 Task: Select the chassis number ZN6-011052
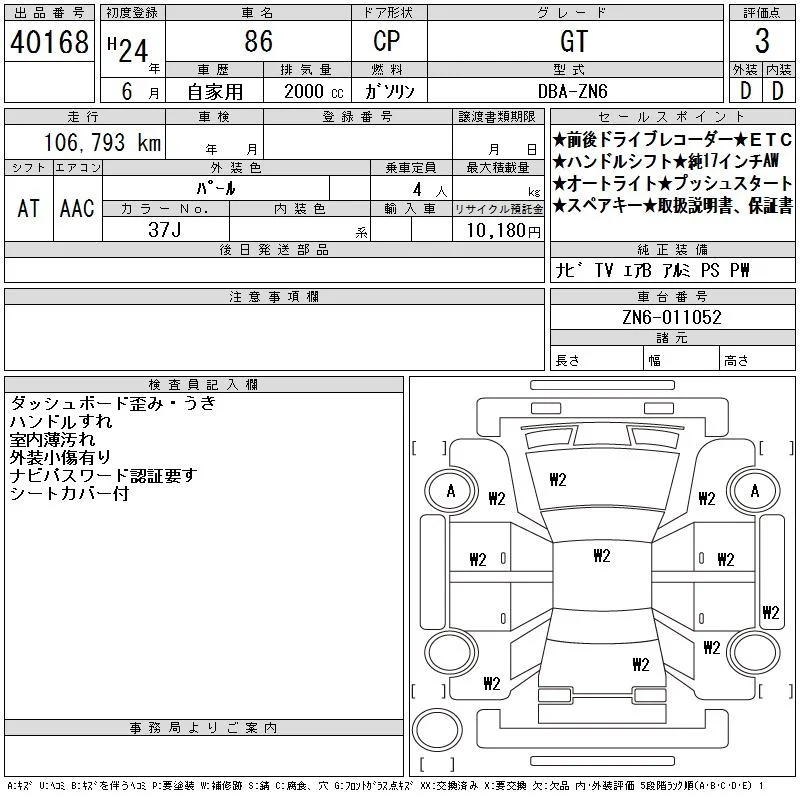click(x=672, y=317)
